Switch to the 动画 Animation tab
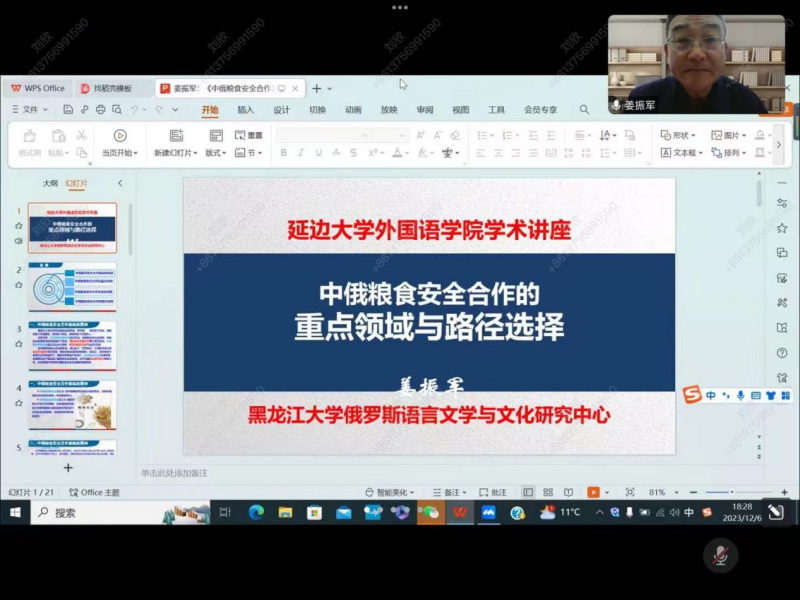 click(353, 110)
